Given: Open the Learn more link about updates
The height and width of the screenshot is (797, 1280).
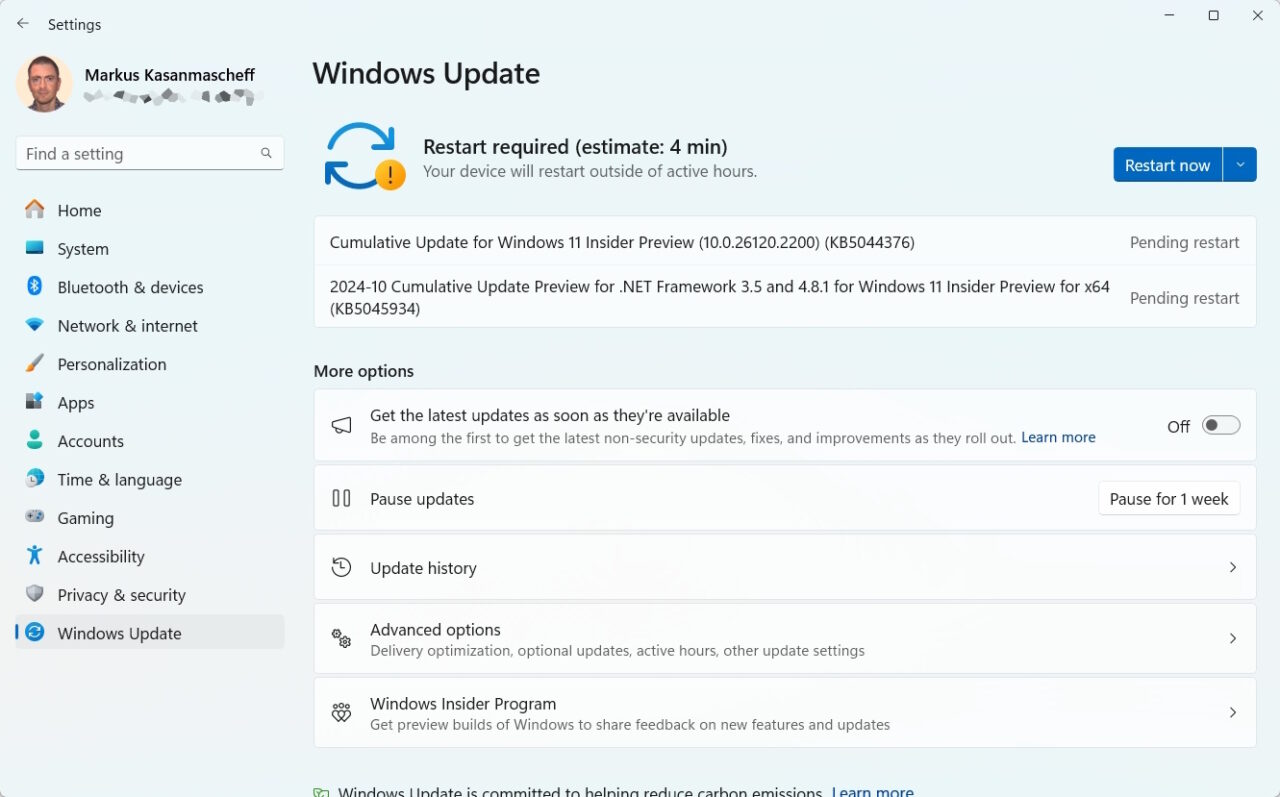Looking at the screenshot, I should point(1057,437).
